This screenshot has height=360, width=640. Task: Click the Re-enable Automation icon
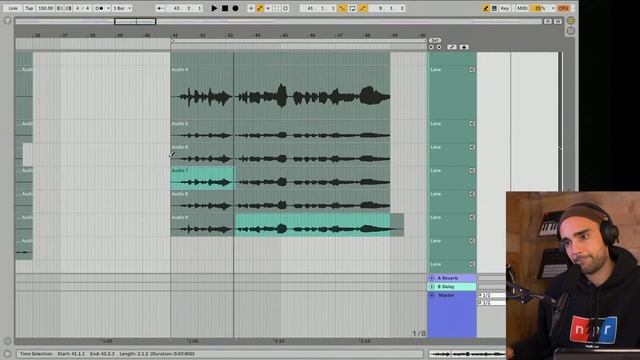268,8
